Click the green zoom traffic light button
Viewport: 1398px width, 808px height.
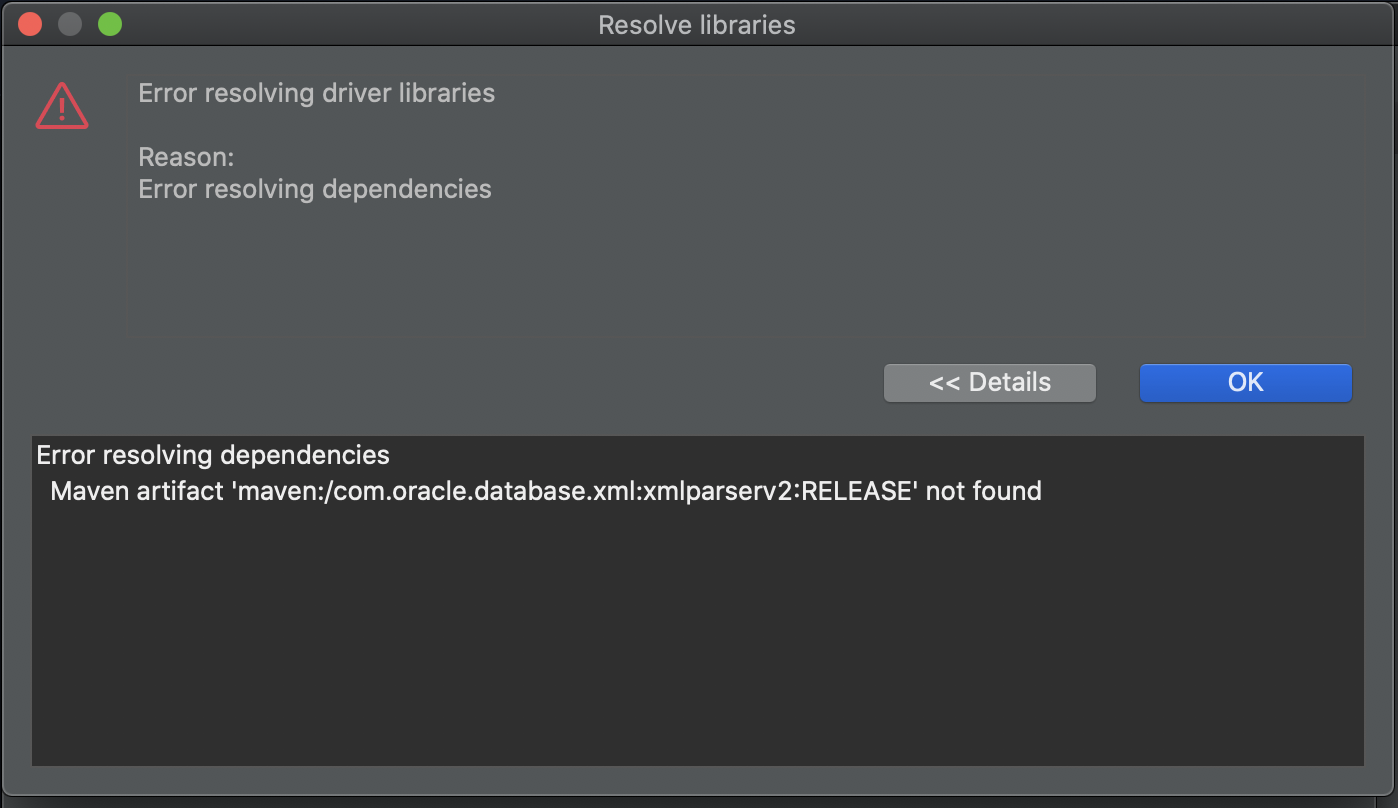[110, 23]
